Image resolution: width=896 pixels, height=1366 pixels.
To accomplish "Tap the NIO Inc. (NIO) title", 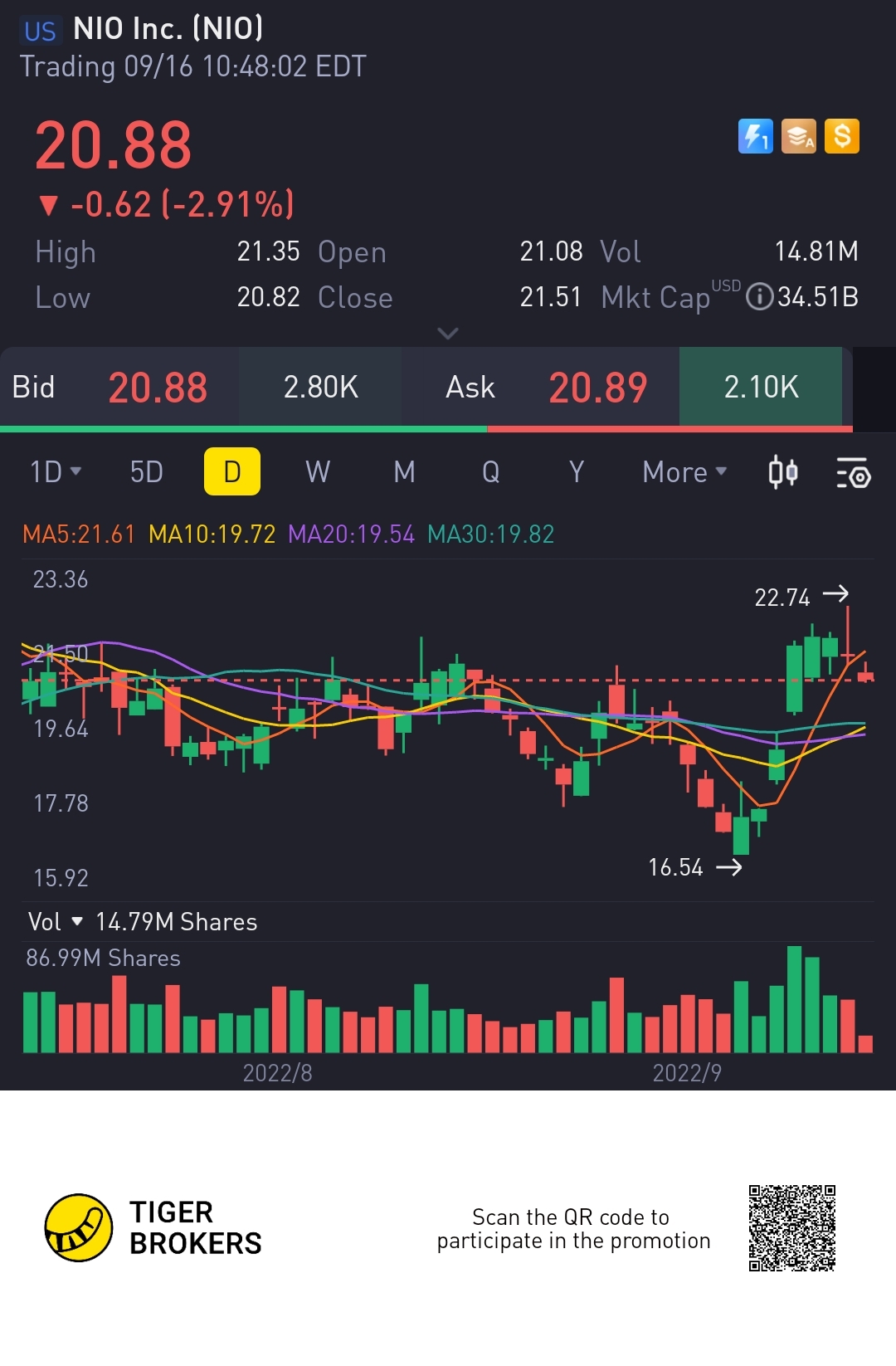I will coord(168,29).
